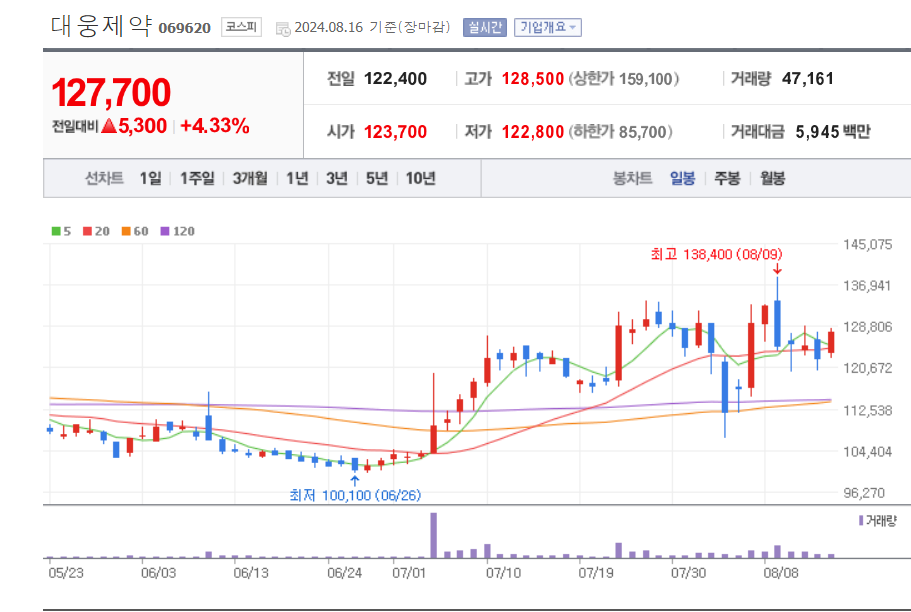
Task: Click the orange 60-day moving average swatch
Action: [125, 231]
